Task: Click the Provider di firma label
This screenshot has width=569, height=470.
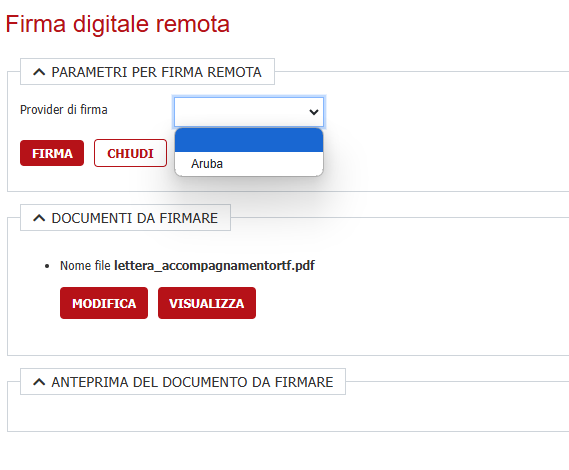Action: click(x=64, y=110)
